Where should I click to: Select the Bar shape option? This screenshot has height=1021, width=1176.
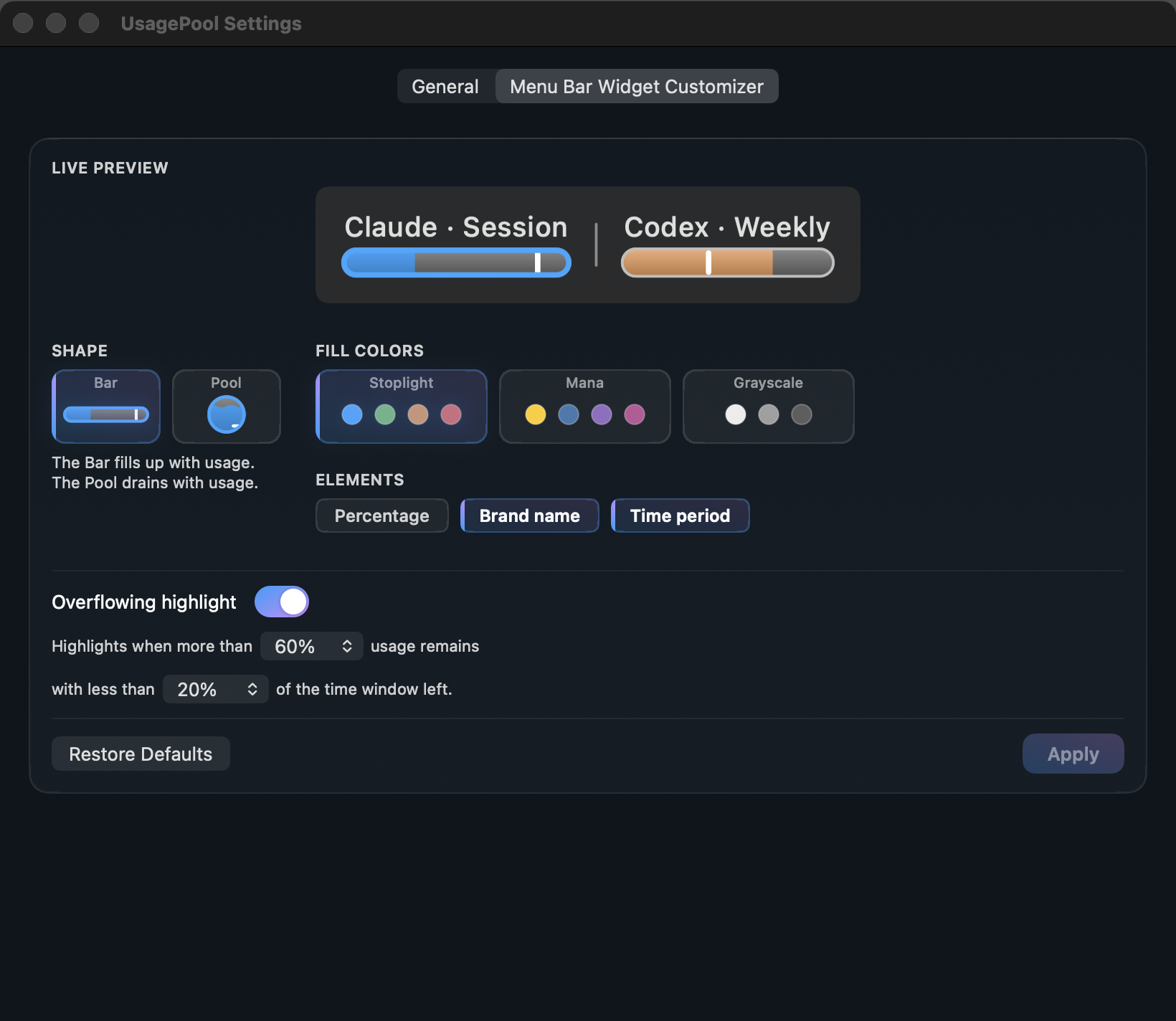[106, 407]
